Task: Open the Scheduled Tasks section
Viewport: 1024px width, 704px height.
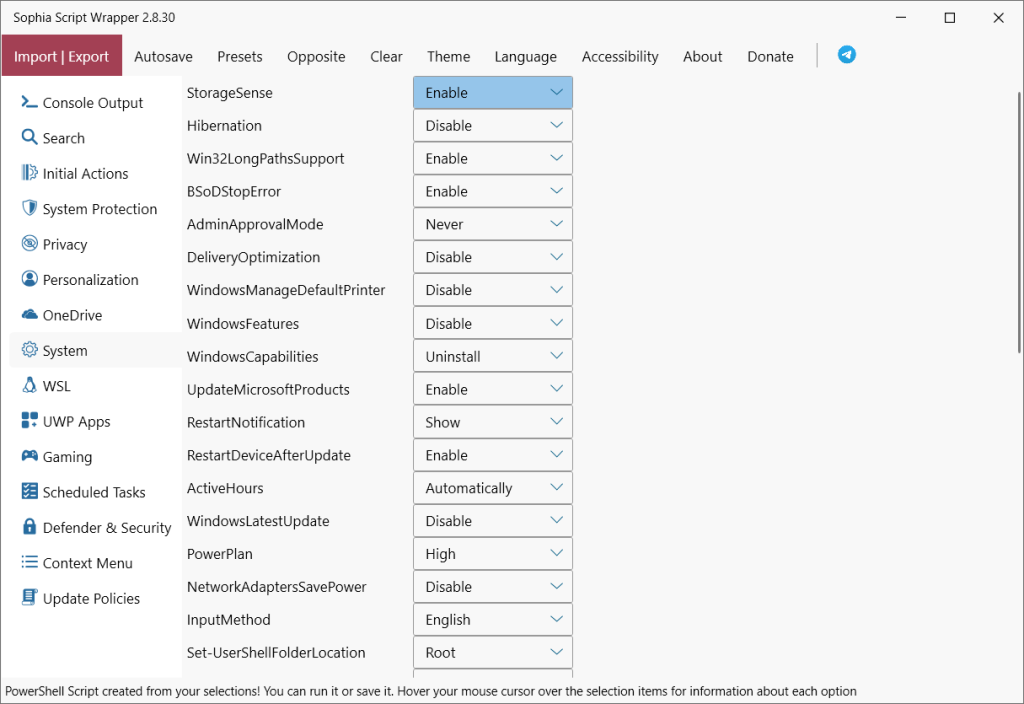Action: 95,492
